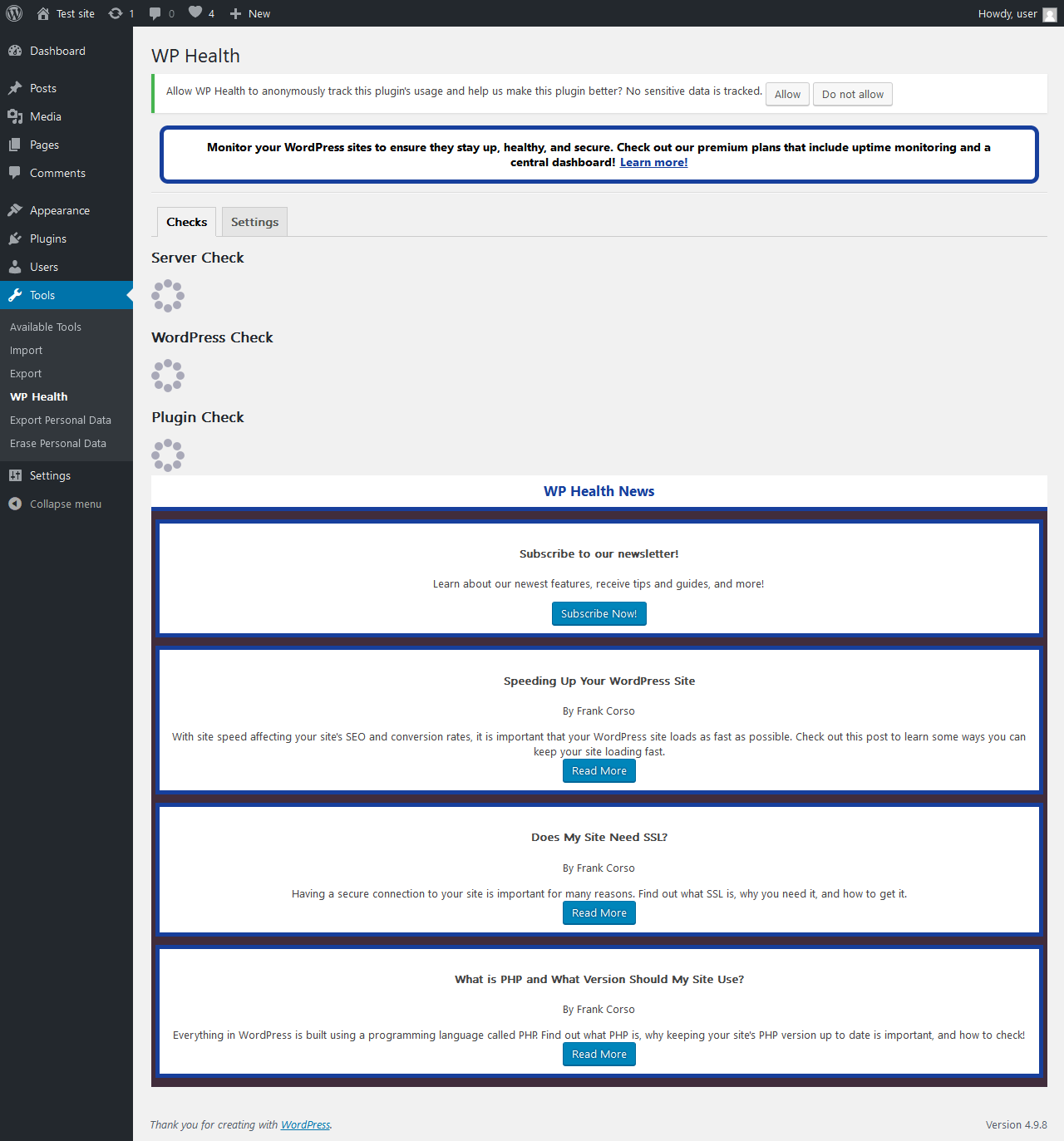Click the Settings sliders icon in sidebar
The width and height of the screenshot is (1064, 1141).
15,475
